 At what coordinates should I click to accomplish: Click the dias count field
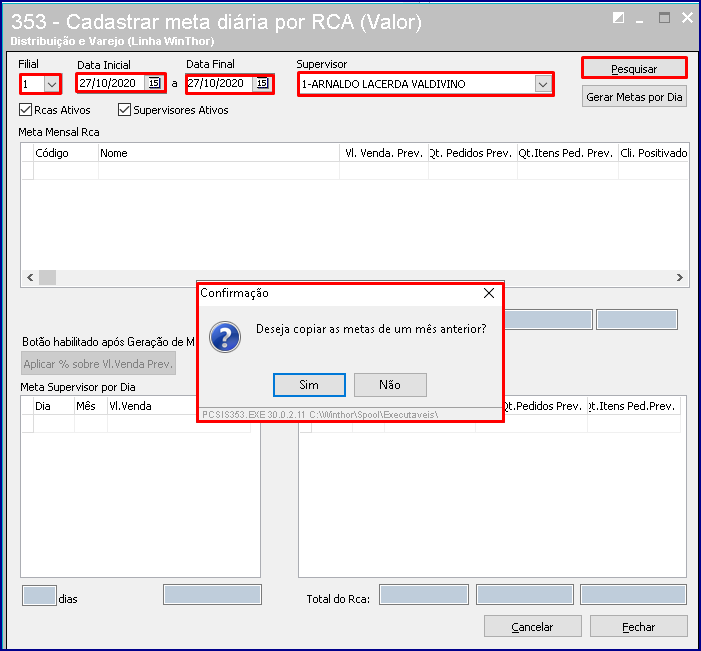pyautogui.click(x=39, y=596)
